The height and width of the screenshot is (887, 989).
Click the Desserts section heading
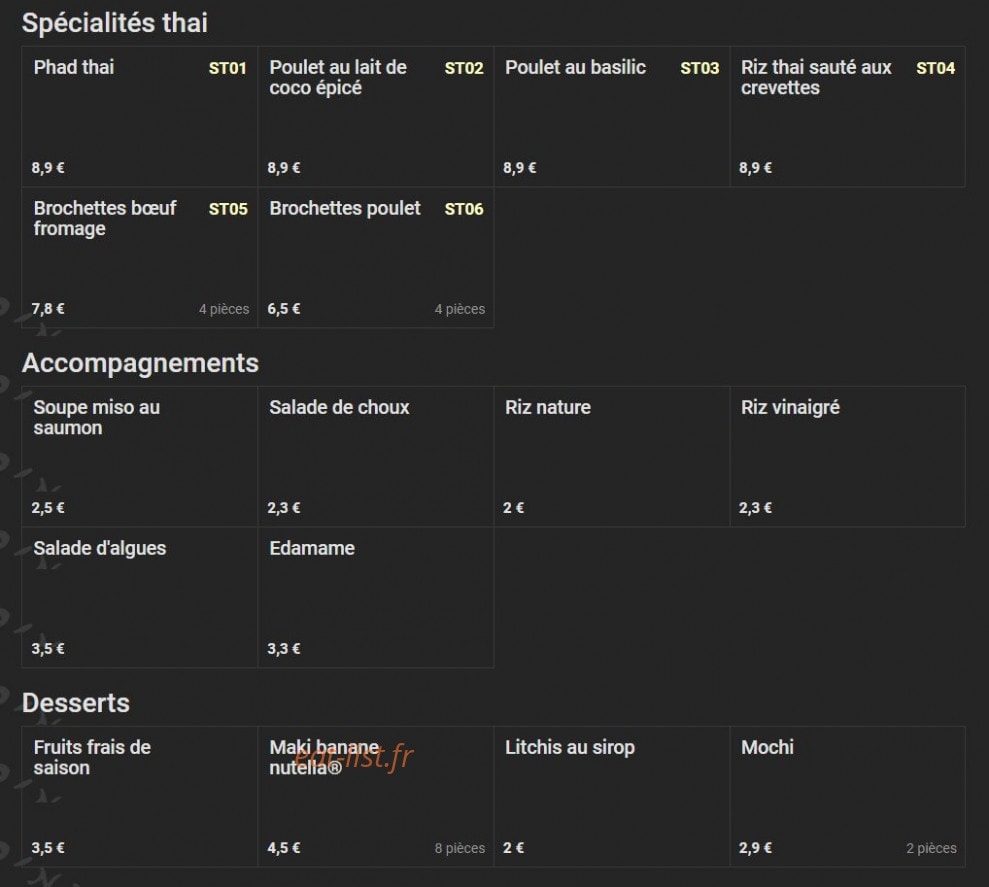point(76,703)
